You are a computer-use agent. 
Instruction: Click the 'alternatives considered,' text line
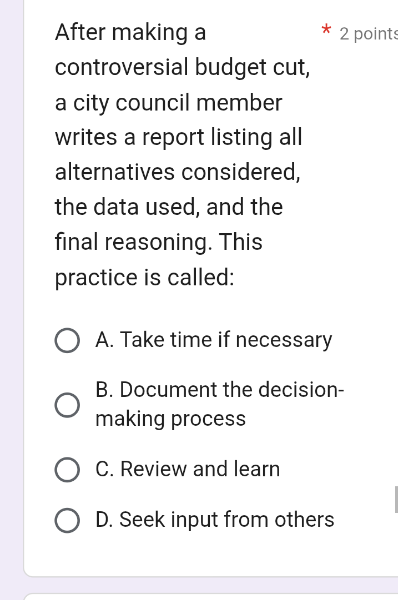point(178,172)
